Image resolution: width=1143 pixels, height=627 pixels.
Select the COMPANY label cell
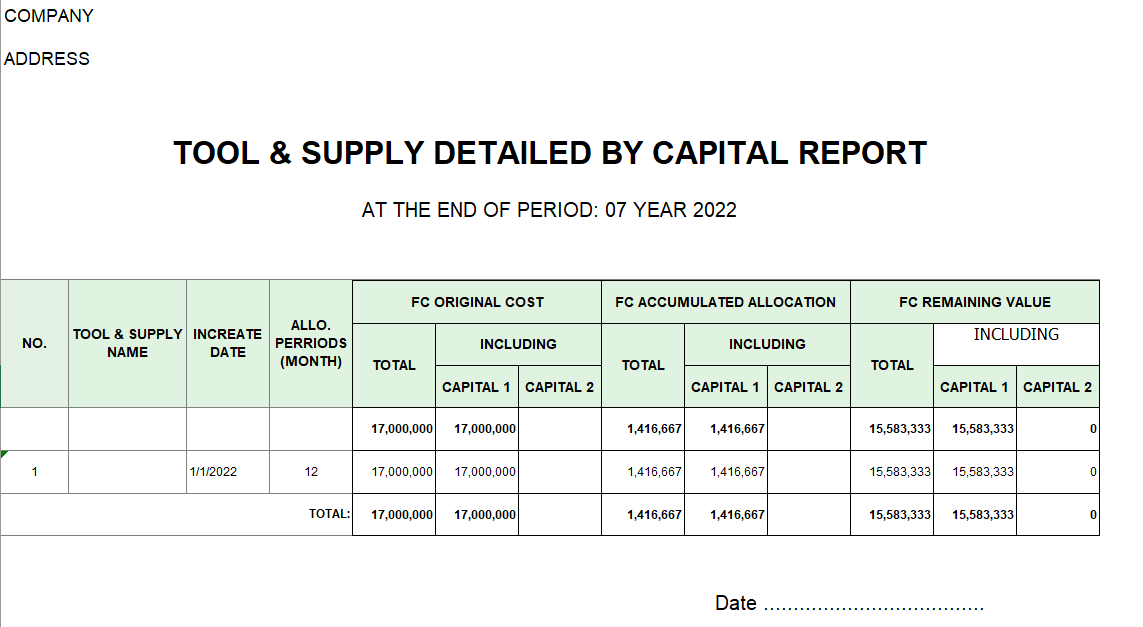click(49, 16)
